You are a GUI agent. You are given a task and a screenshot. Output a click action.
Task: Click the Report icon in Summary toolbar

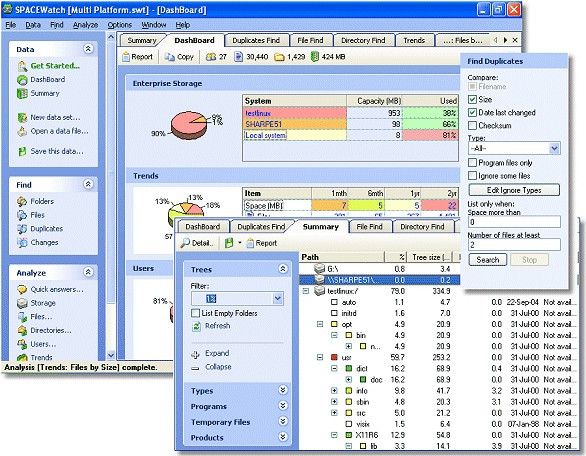pyautogui.click(x=250, y=243)
